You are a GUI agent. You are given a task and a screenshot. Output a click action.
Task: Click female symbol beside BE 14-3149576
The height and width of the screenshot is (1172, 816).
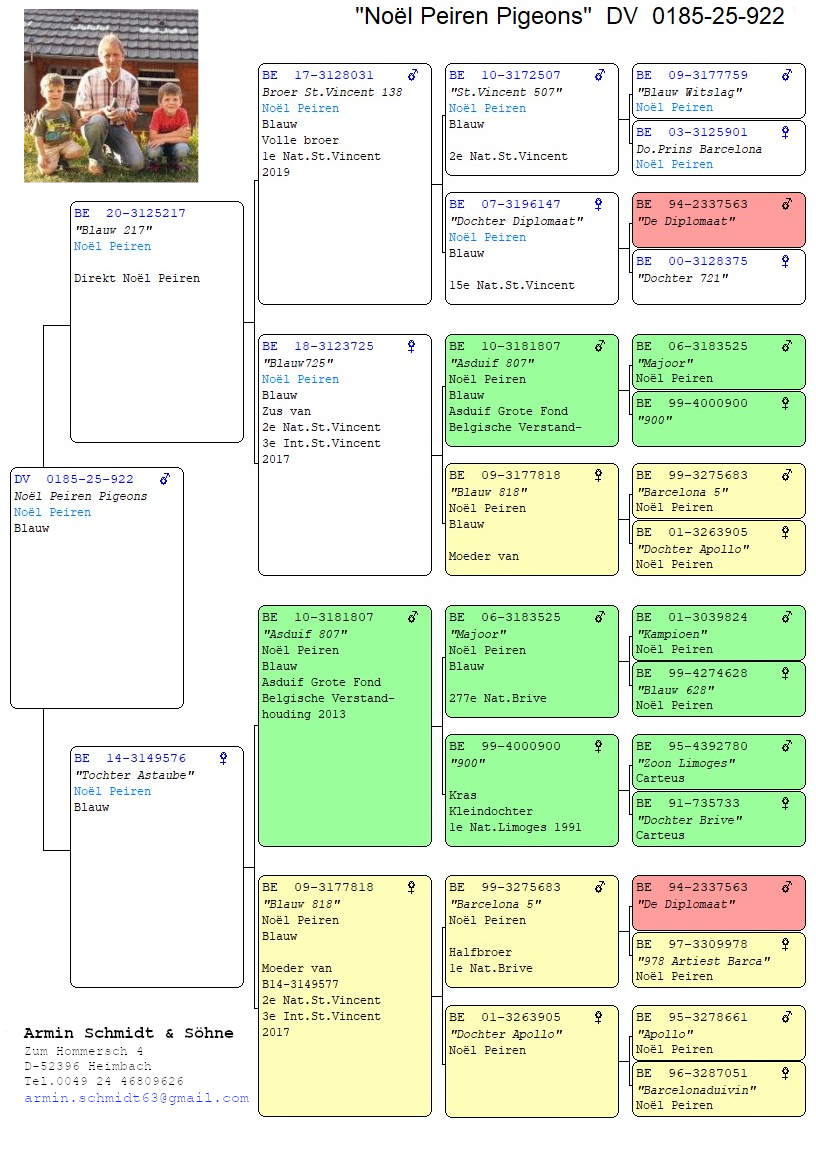[x=223, y=758]
